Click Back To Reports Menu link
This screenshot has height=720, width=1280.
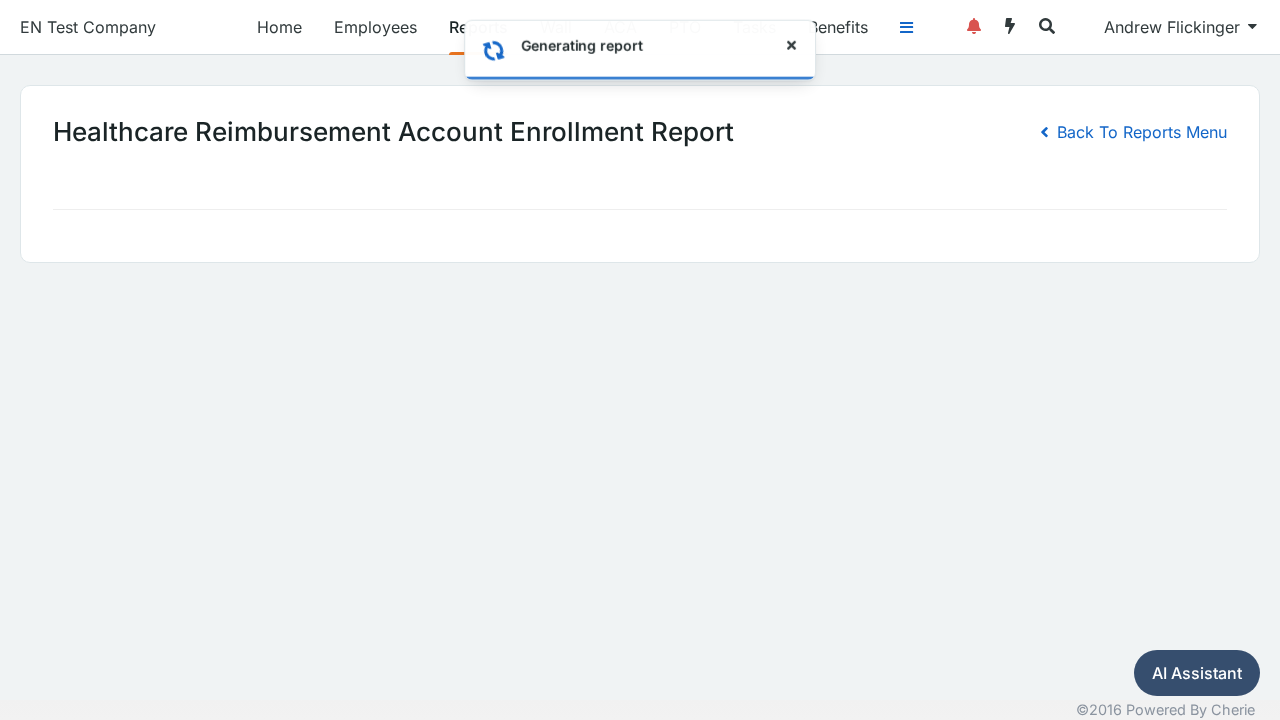(x=1133, y=132)
